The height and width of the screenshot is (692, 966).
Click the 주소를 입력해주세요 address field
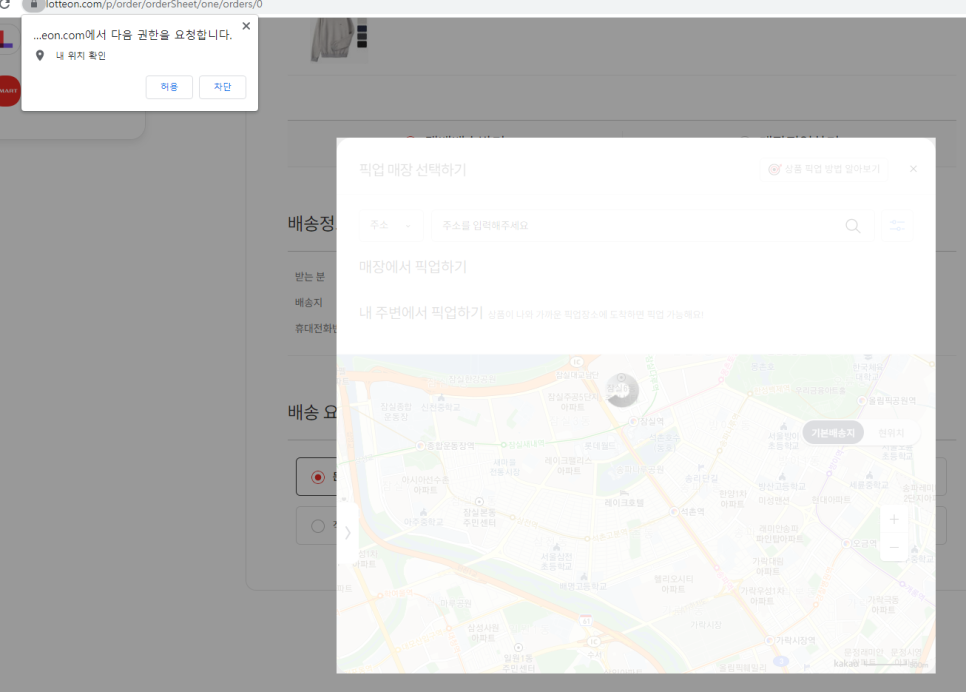(x=652, y=226)
